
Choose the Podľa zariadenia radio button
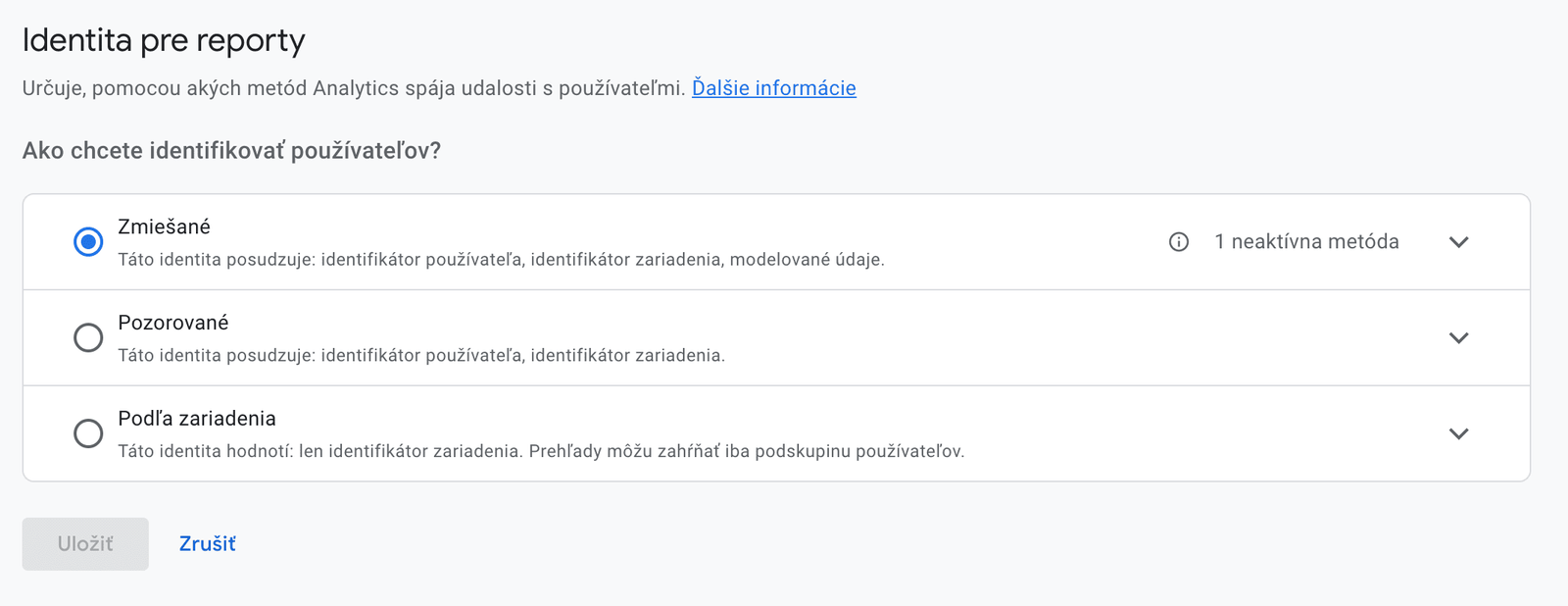coord(88,433)
